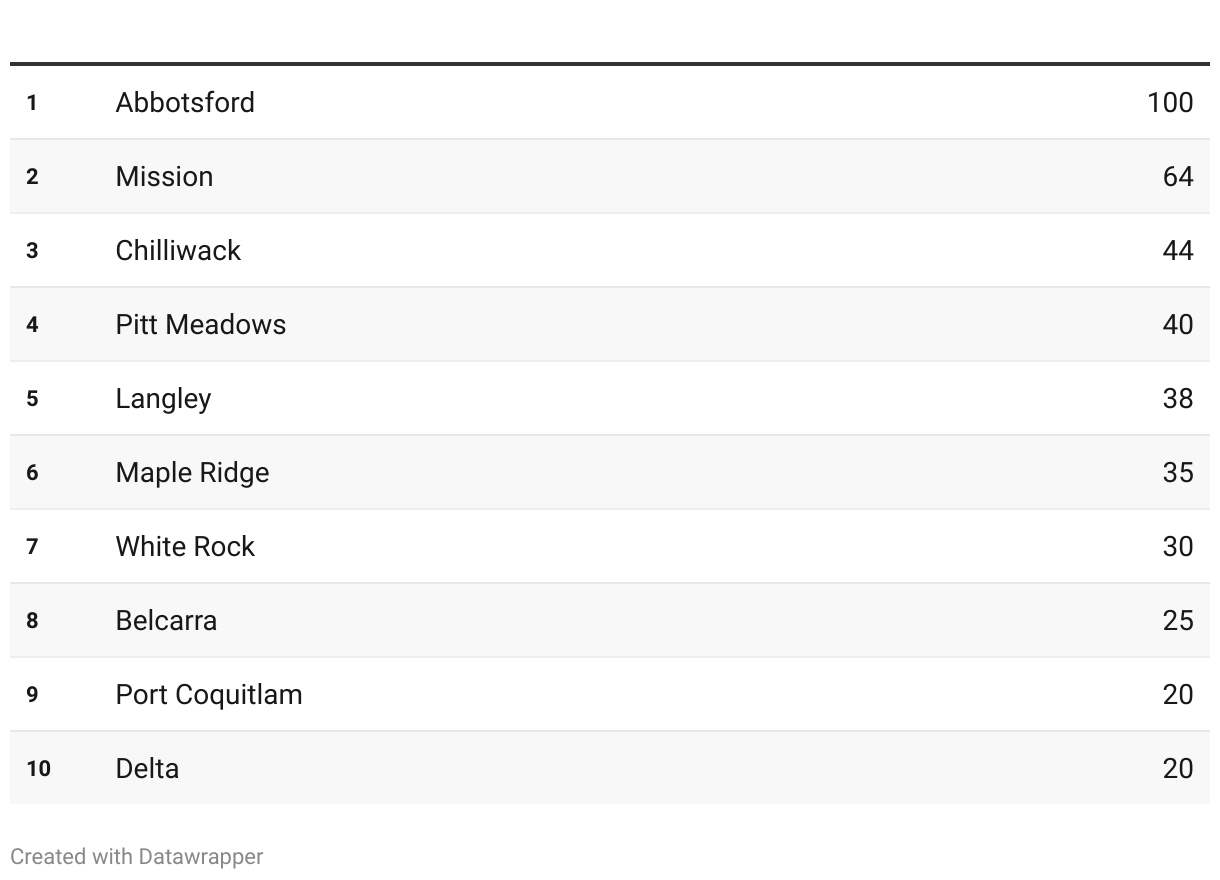Select the Maple Ridge row
Image resolution: width=1220 pixels, height=880 pixels.
(610, 472)
